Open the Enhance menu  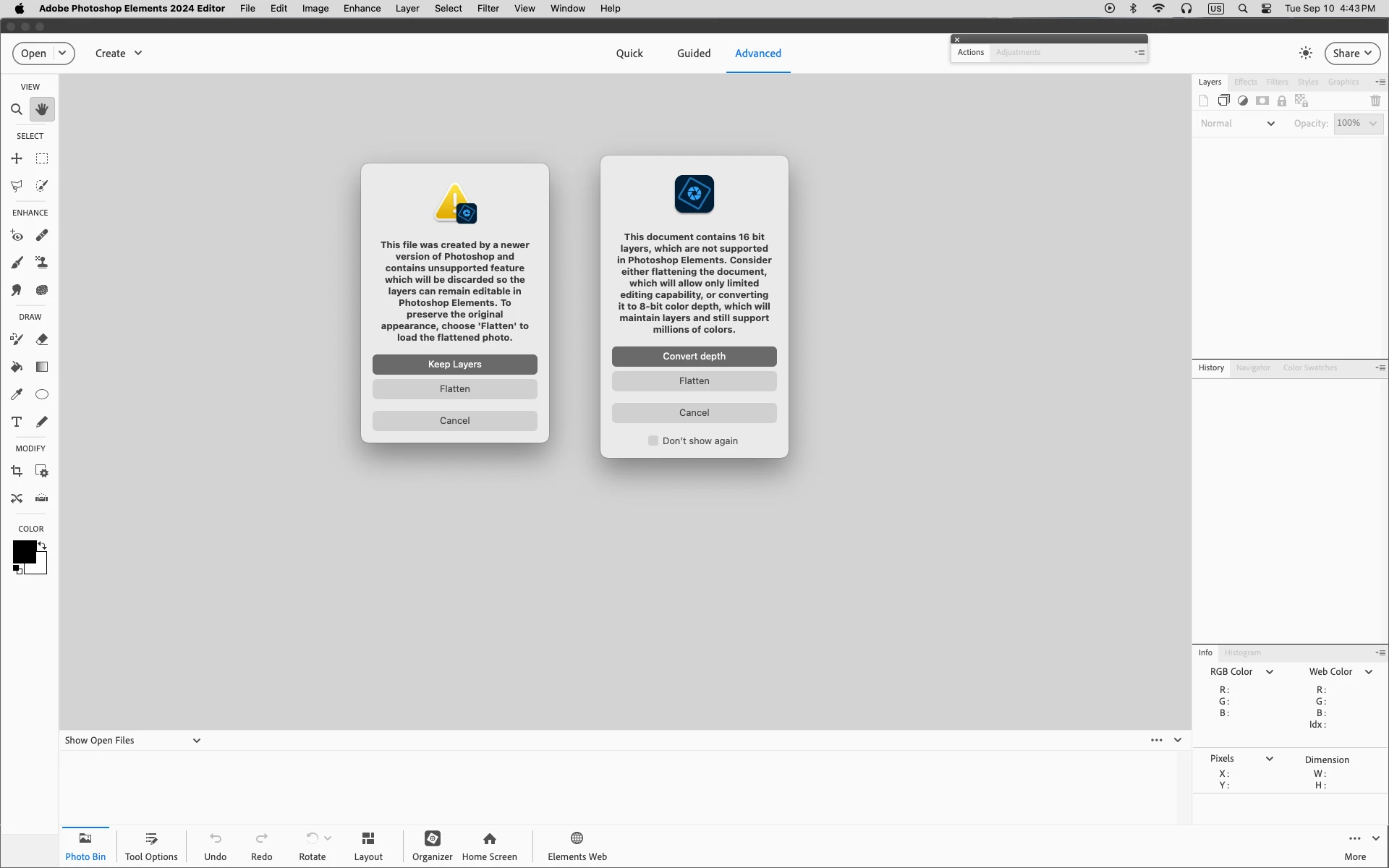pos(362,8)
